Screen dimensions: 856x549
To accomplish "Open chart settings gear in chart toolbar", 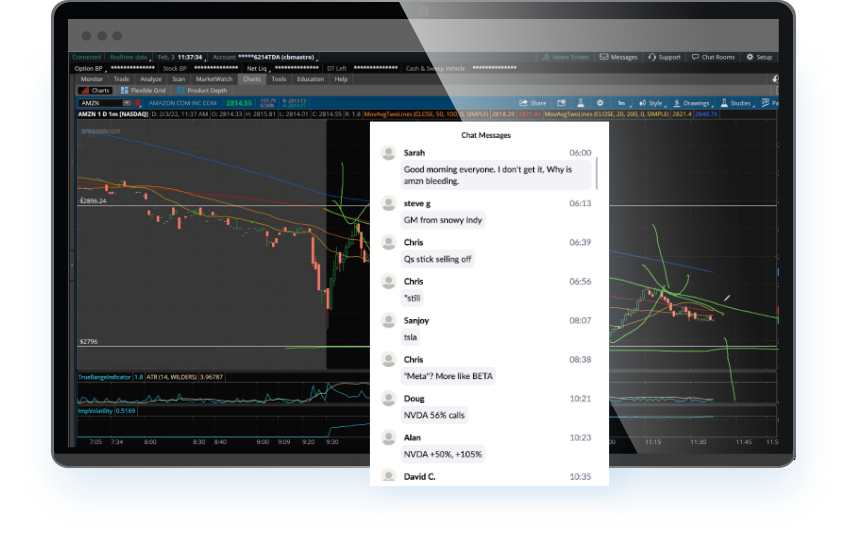I will pyautogui.click(x=600, y=103).
